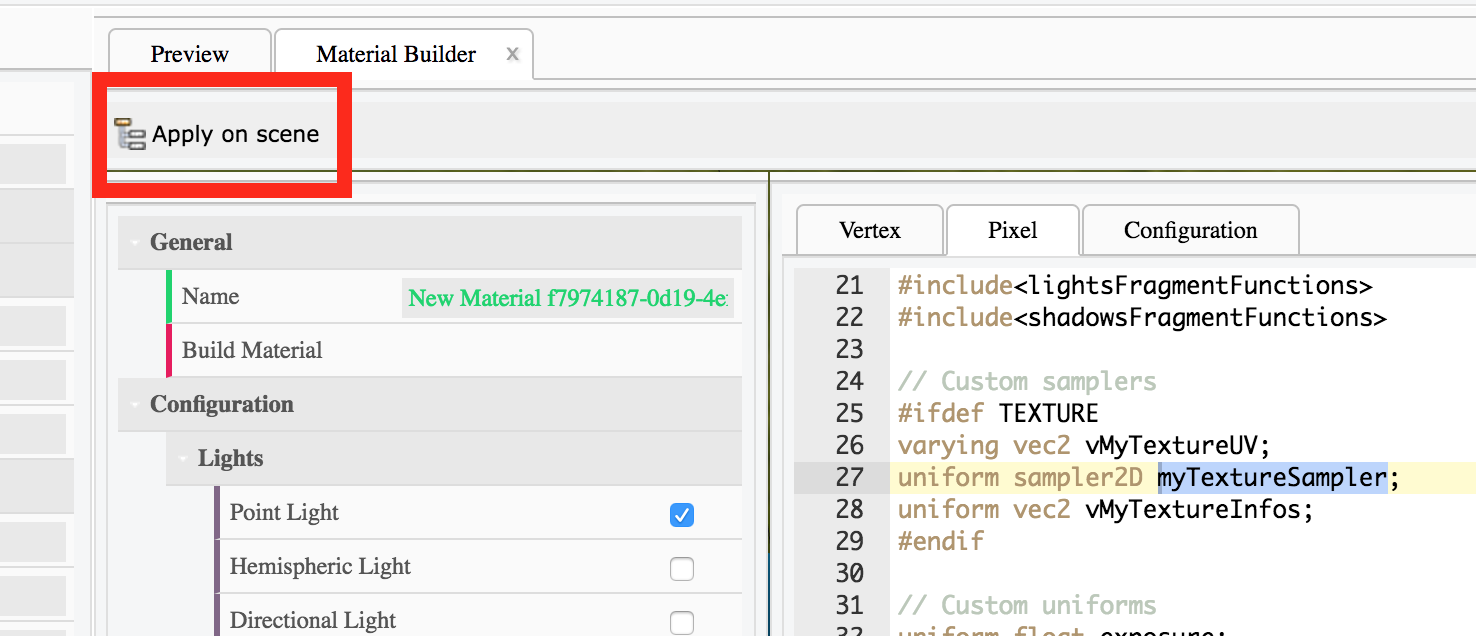Viewport: 1476px width, 636px height.
Task: Collapse the Configuration section arrow
Action: coord(135,405)
